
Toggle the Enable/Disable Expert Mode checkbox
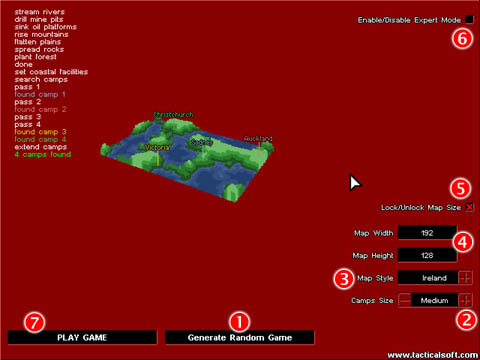click(469, 20)
